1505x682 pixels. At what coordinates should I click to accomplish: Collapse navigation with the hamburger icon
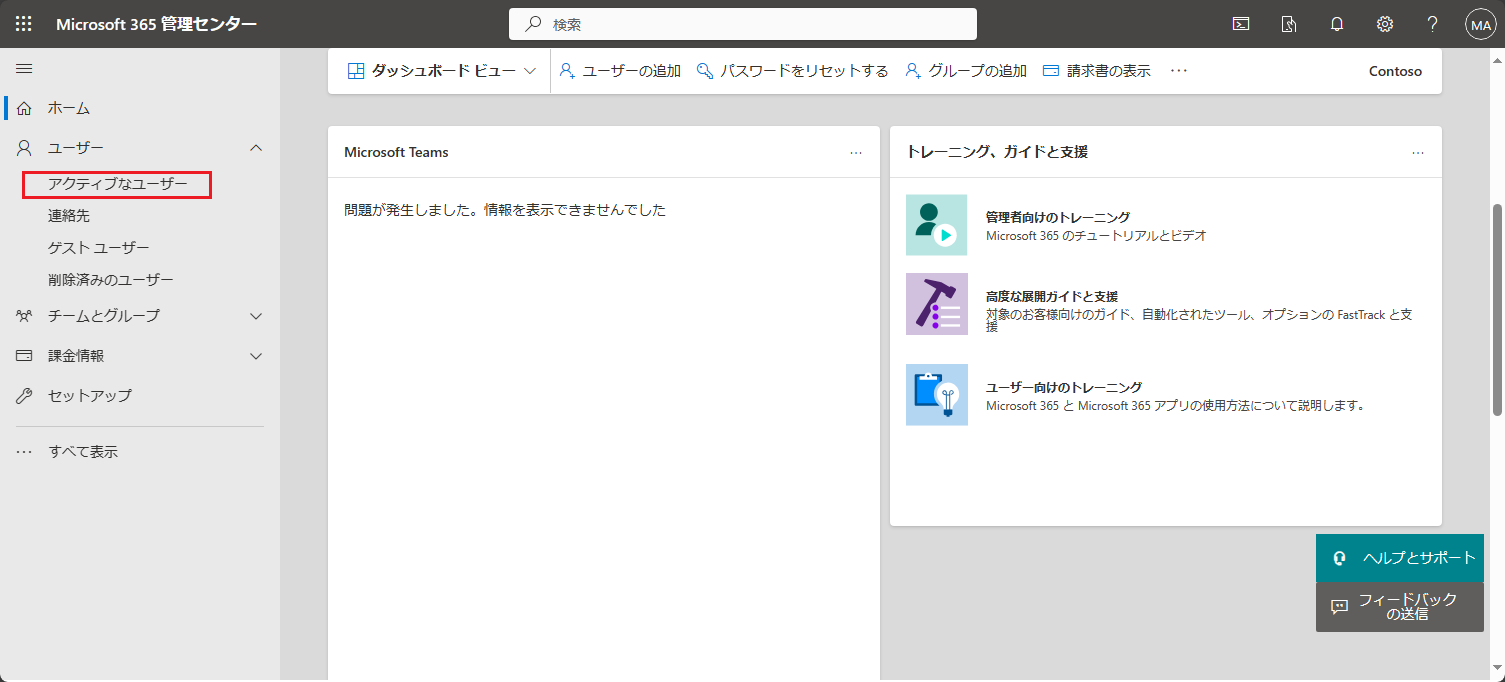coord(24,68)
